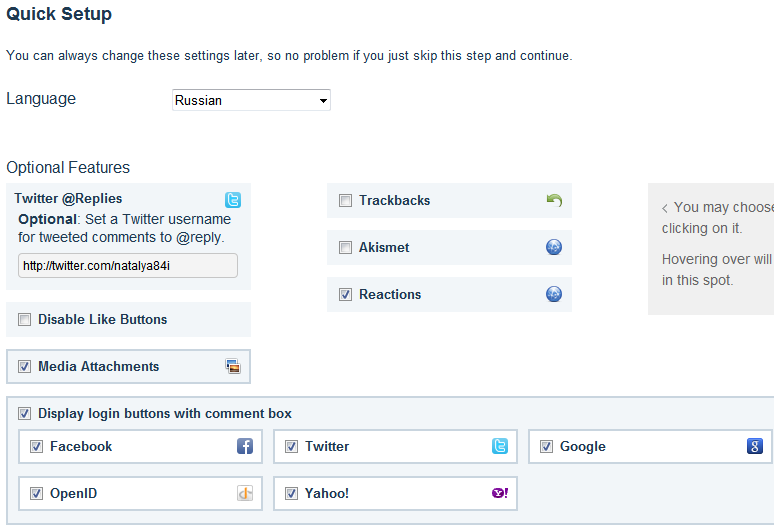Enable the Akismet checkbox
774x529 pixels.
[346, 247]
